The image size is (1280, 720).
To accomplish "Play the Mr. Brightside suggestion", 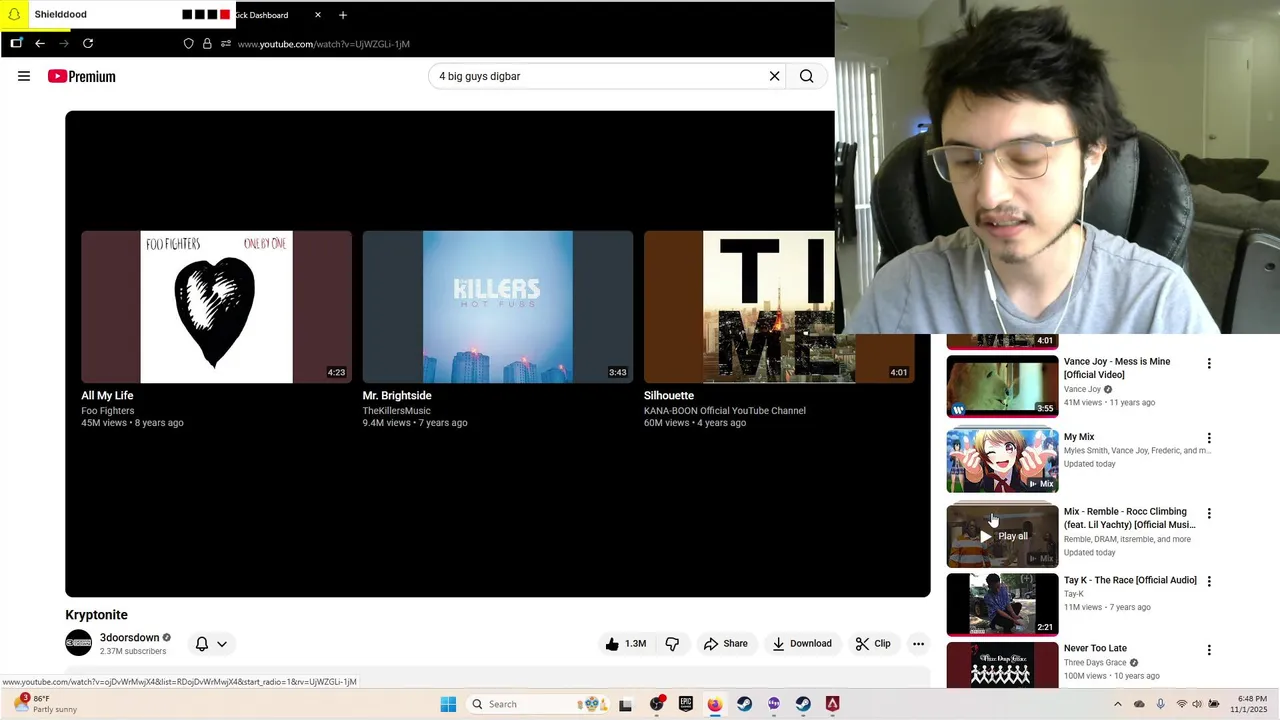I will [x=497, y=307].
